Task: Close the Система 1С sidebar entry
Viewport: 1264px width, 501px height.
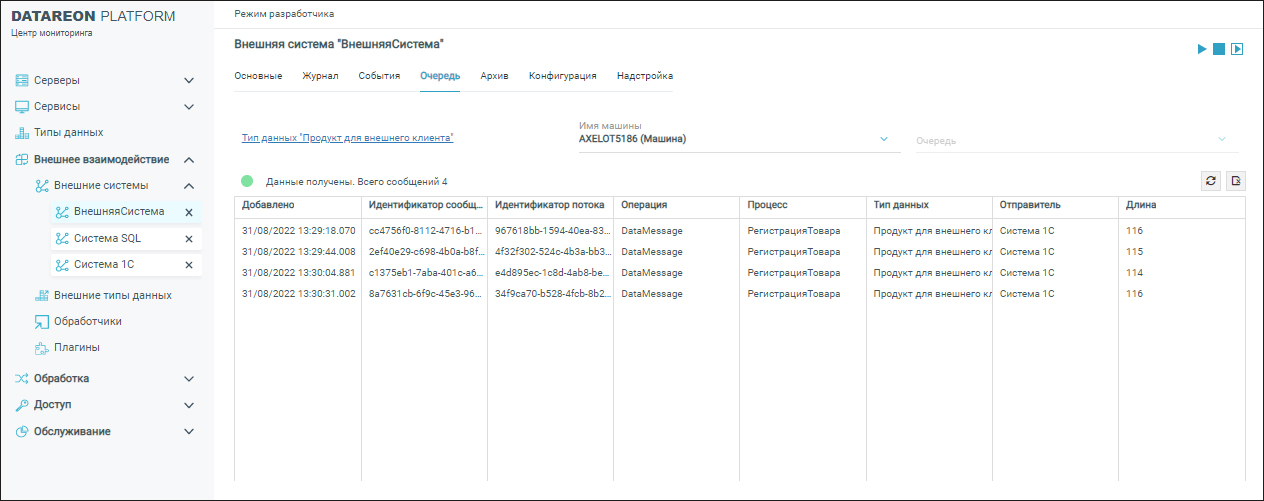Action: point(189,265)
